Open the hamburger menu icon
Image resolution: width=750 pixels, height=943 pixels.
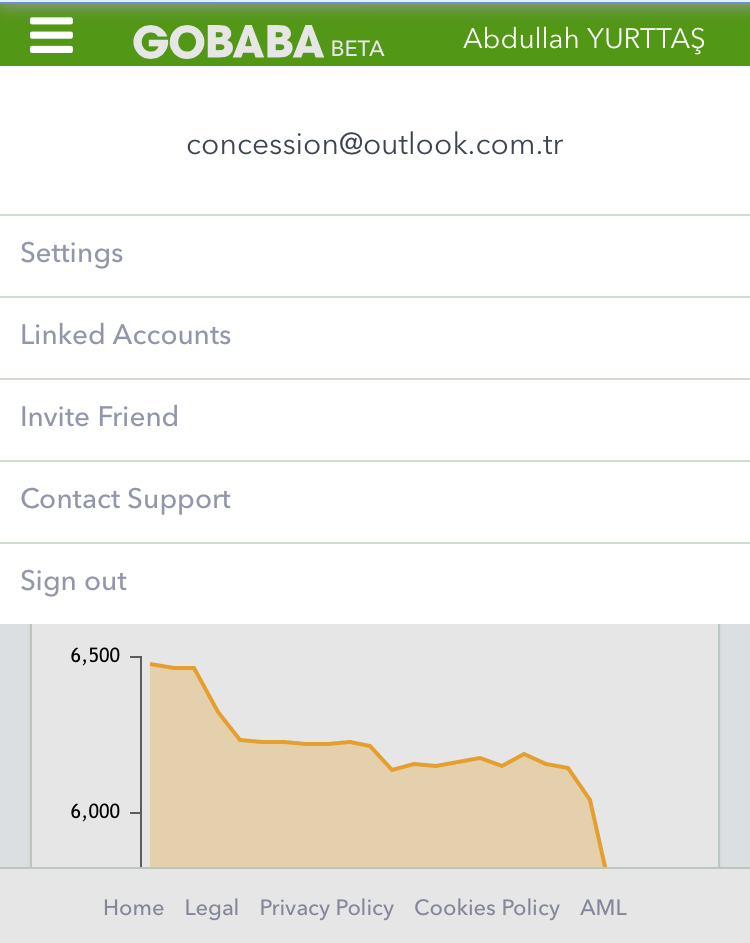pyautogui.click(x=51, y=35)
